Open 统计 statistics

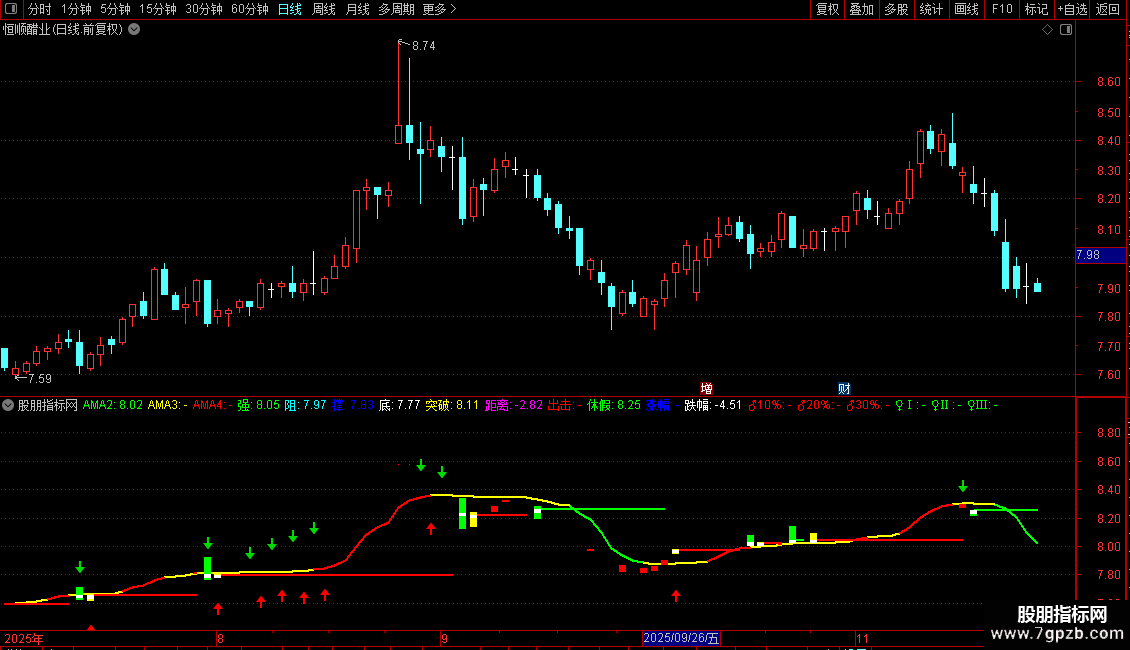pos(931,9)
